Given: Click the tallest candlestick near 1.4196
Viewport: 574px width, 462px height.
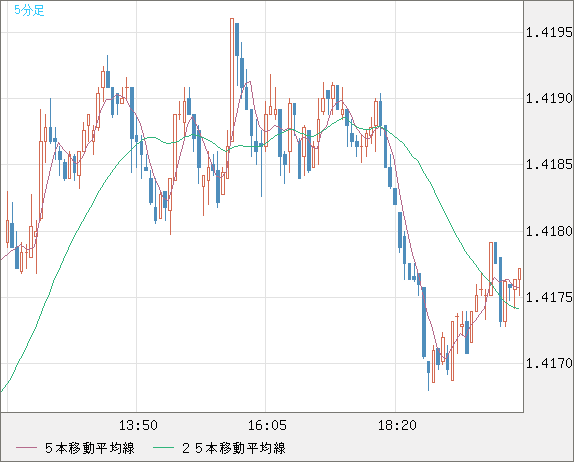Looking at the screenshot, I should (232, 80).
